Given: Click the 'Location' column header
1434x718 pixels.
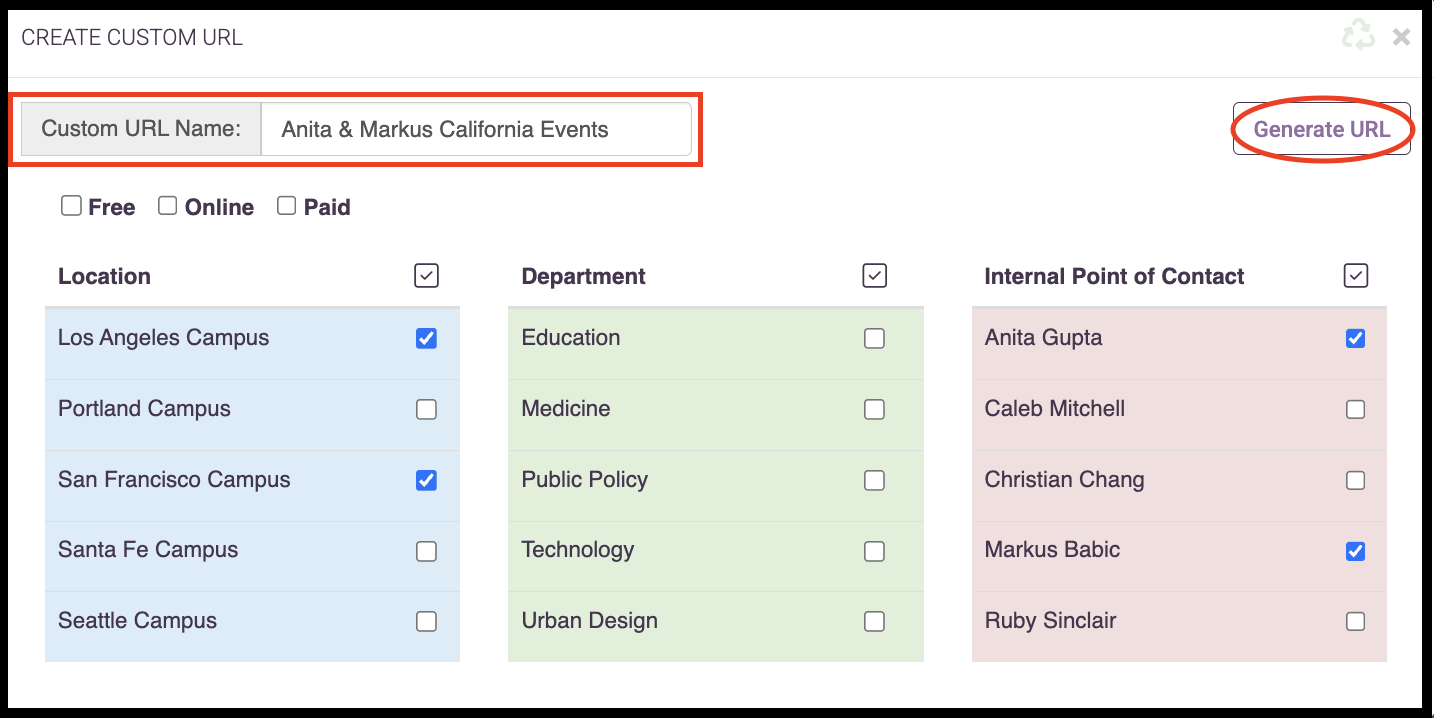Looking at the screenshot, I should (104, 277).
